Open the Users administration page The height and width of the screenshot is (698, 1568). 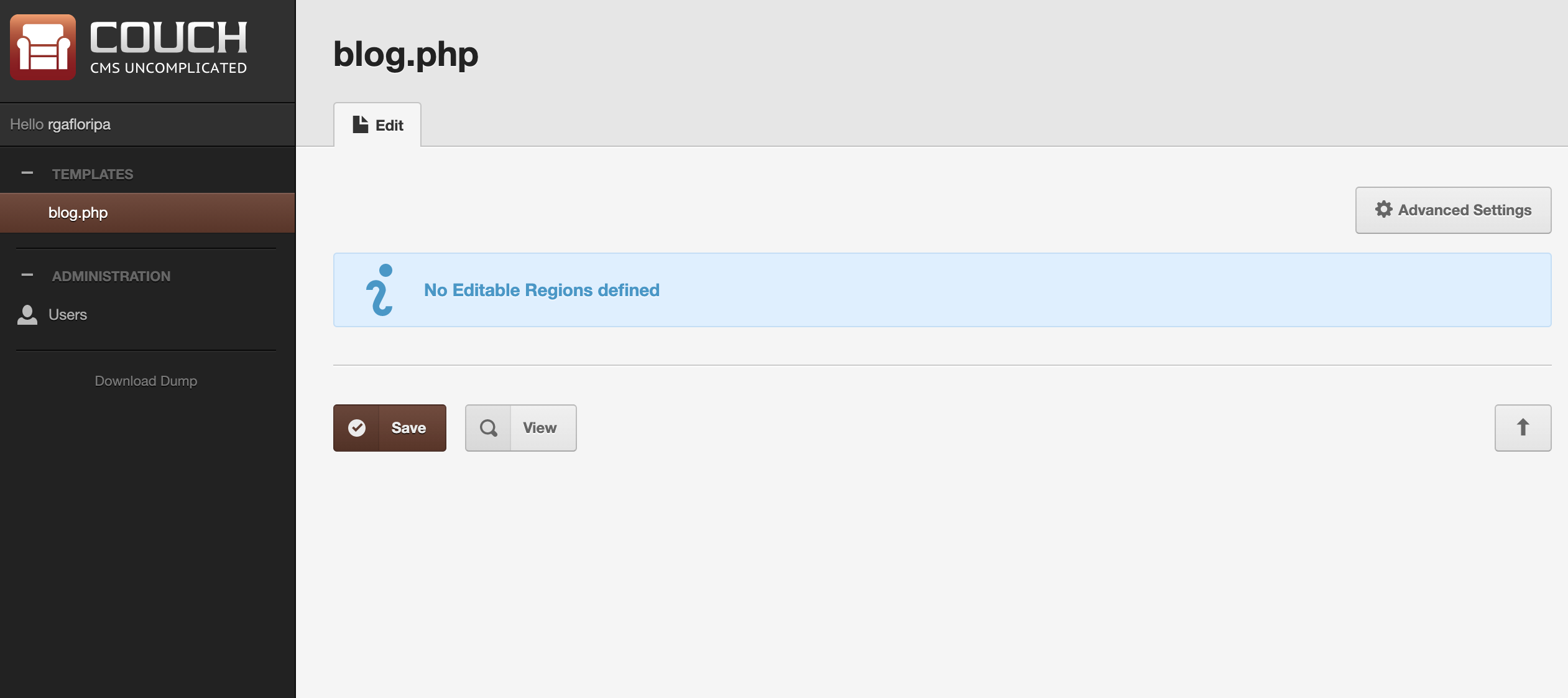point(68,315)
